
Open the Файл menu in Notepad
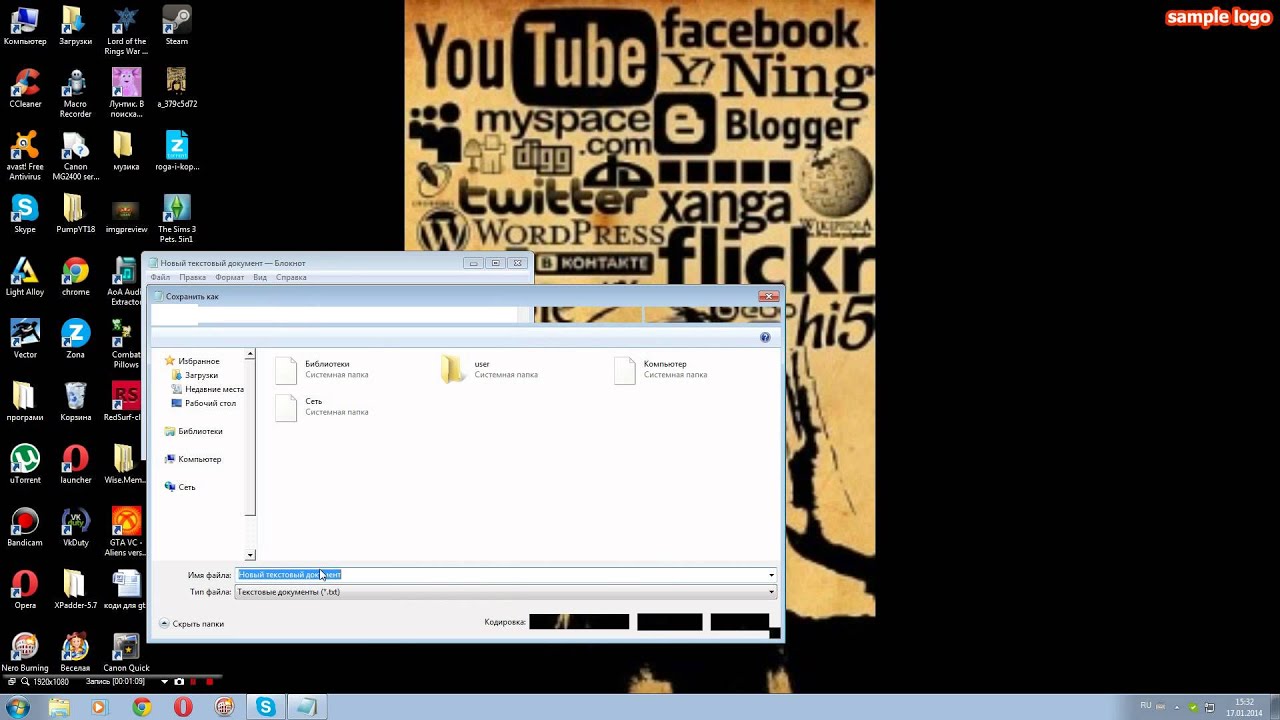[160, 277]
